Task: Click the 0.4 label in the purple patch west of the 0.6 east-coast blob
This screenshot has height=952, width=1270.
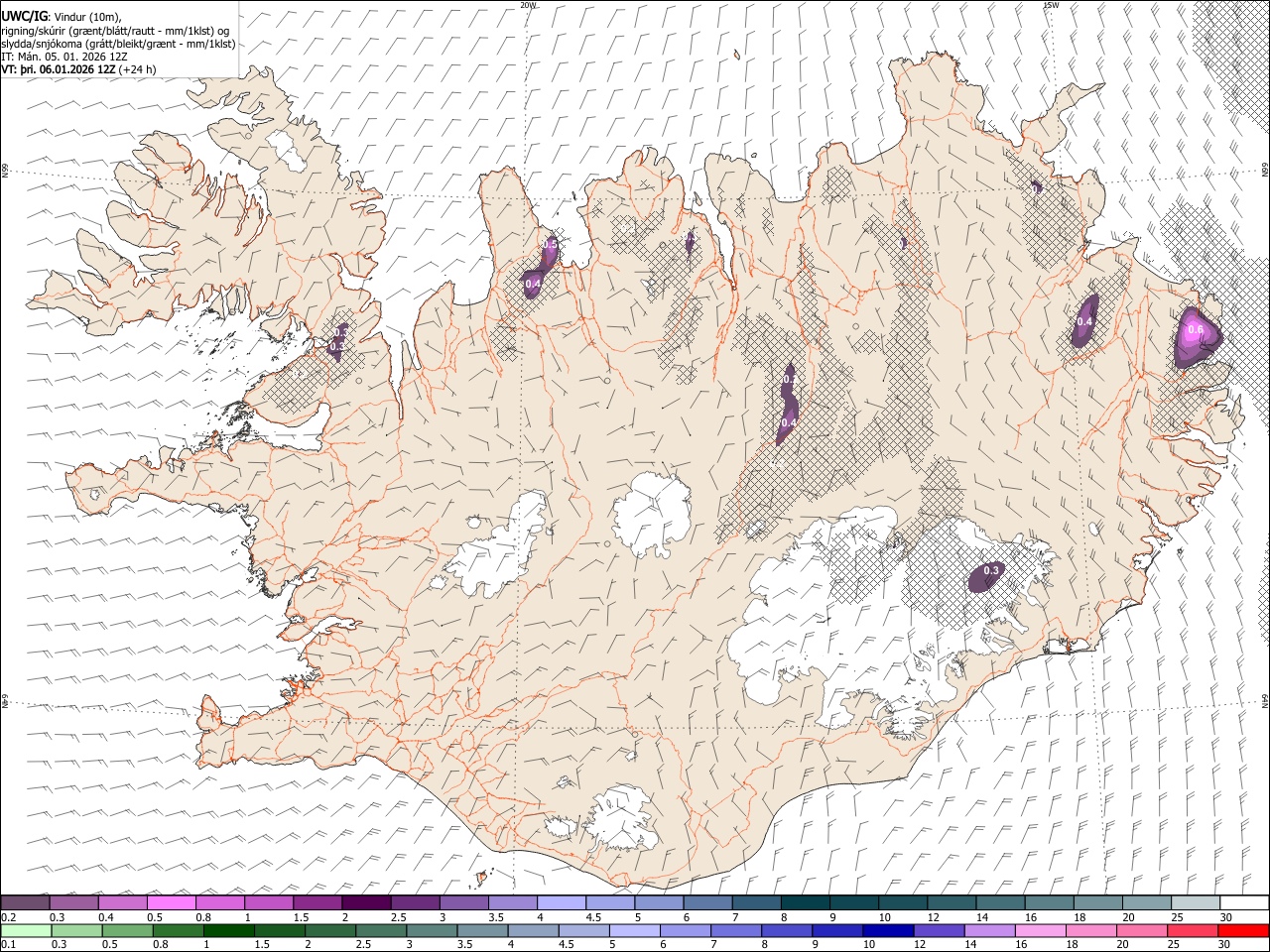Action: click(x=1084, y=321)
